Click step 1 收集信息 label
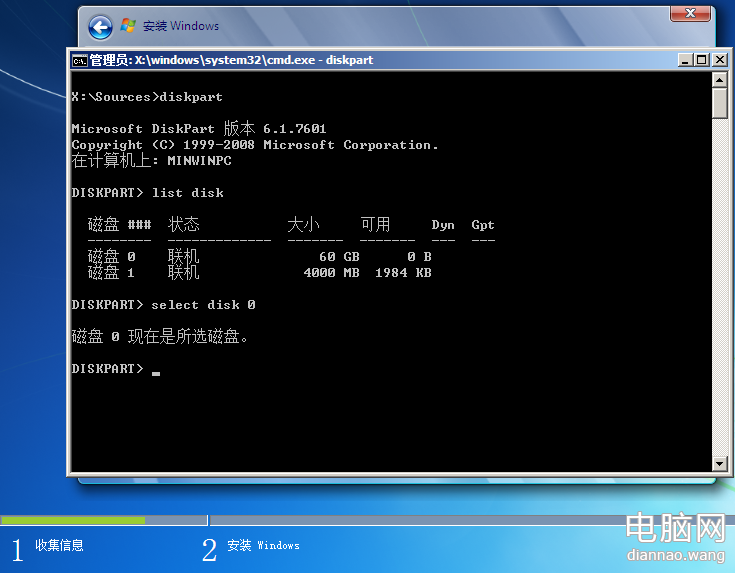This screenshot has height=573, width=735. (59, 546)
